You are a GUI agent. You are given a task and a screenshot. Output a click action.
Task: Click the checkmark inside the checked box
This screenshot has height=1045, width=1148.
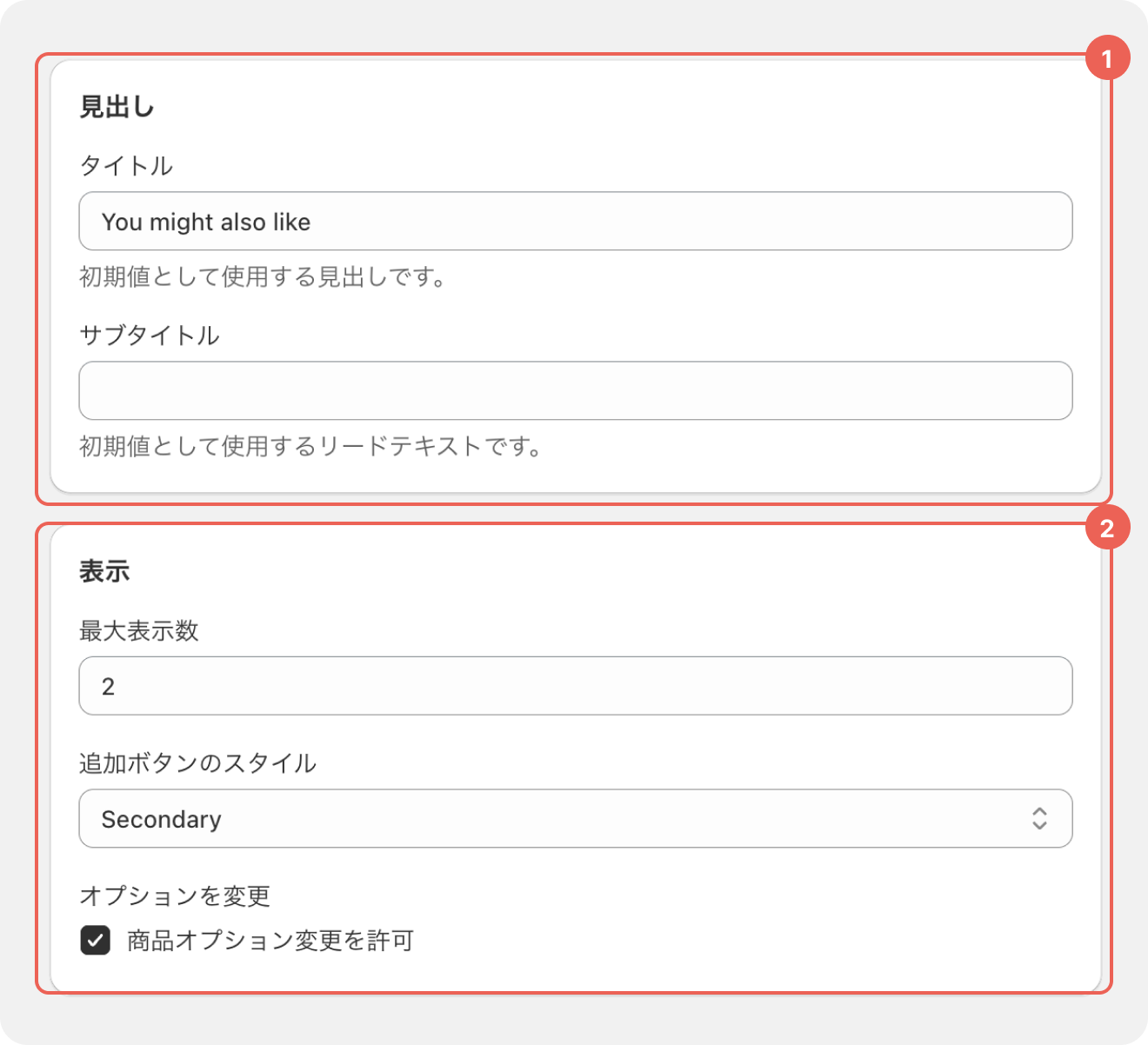[96, 940]
